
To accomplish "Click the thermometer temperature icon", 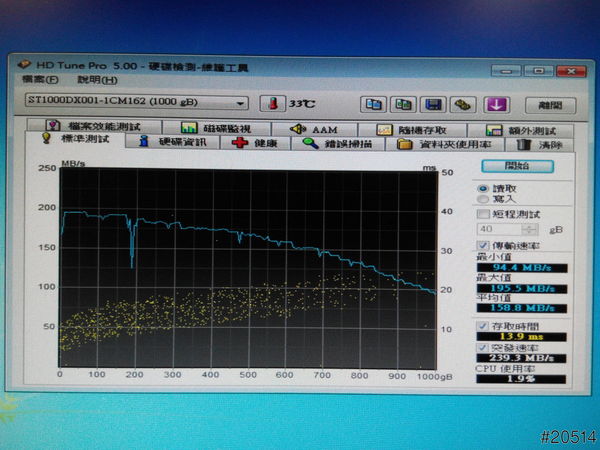I will tap(271, 103).
